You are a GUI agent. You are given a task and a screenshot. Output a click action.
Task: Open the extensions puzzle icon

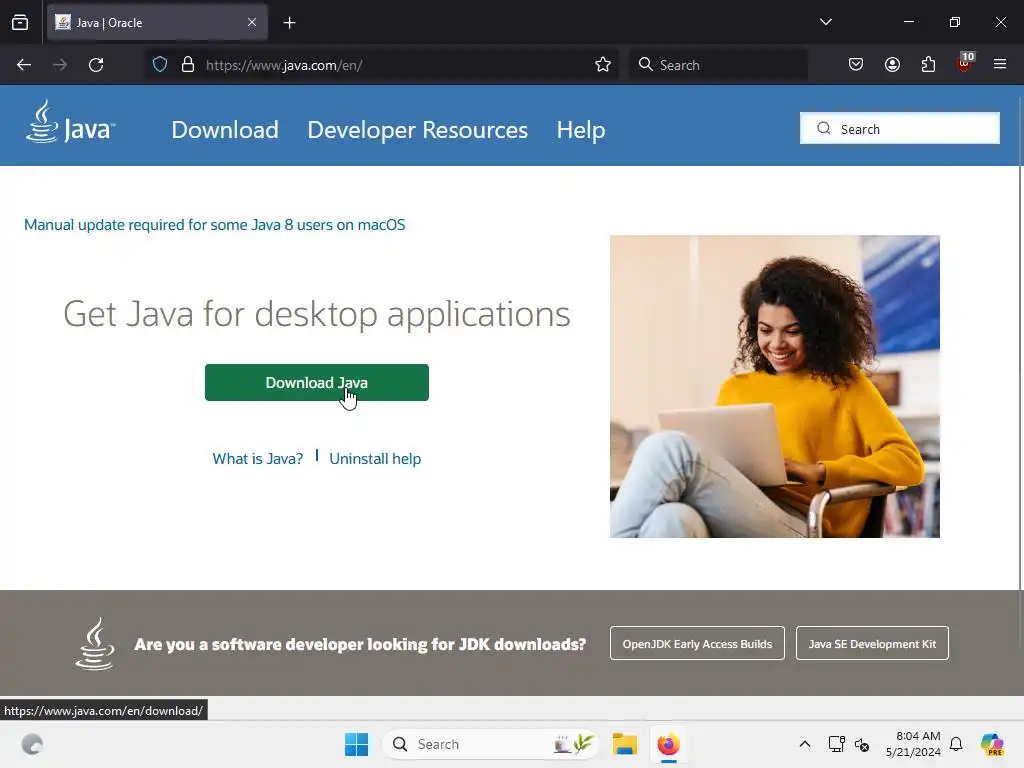point(928,65)
